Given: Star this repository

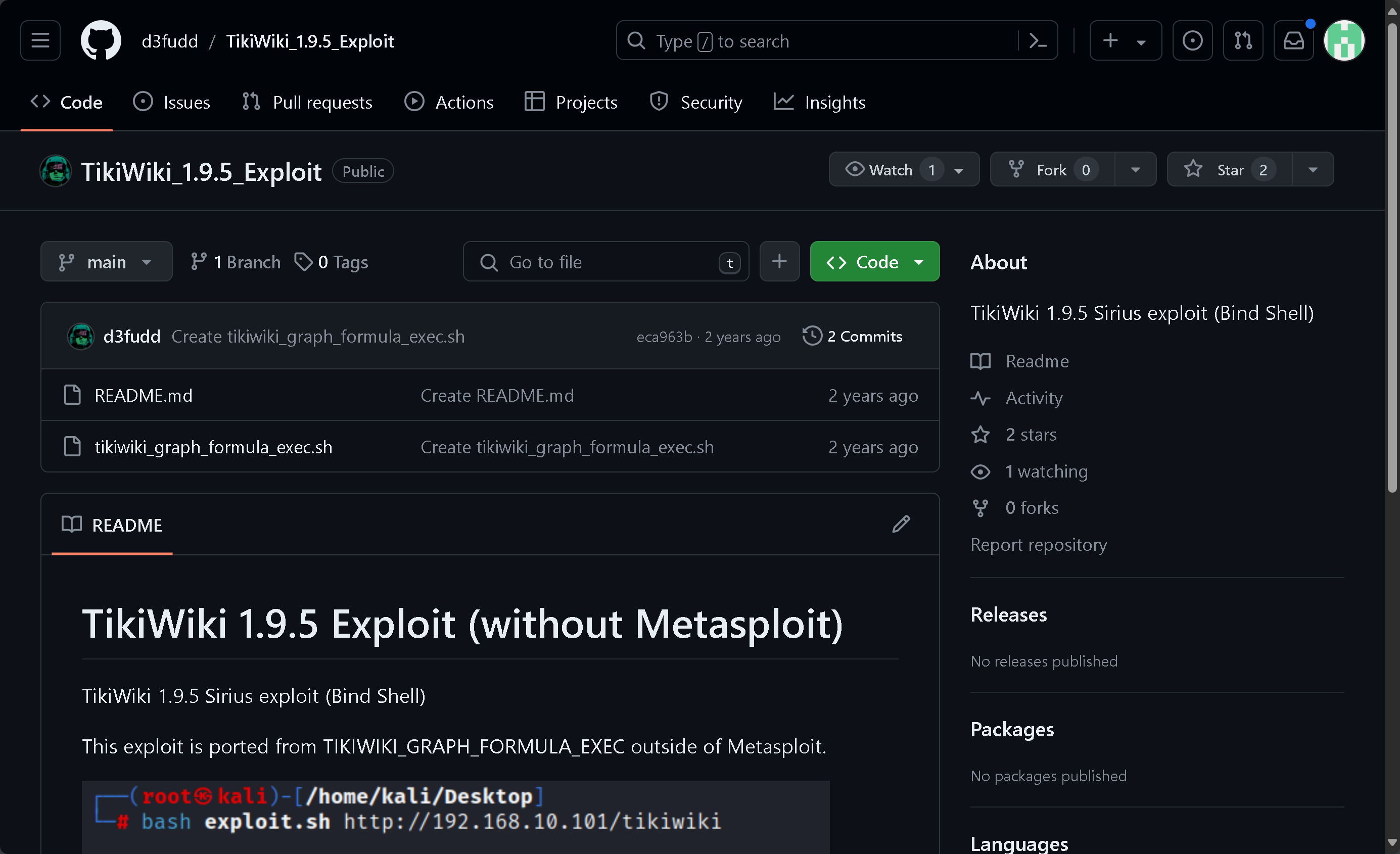Looking at the screenshot, I should point(1230,169).
